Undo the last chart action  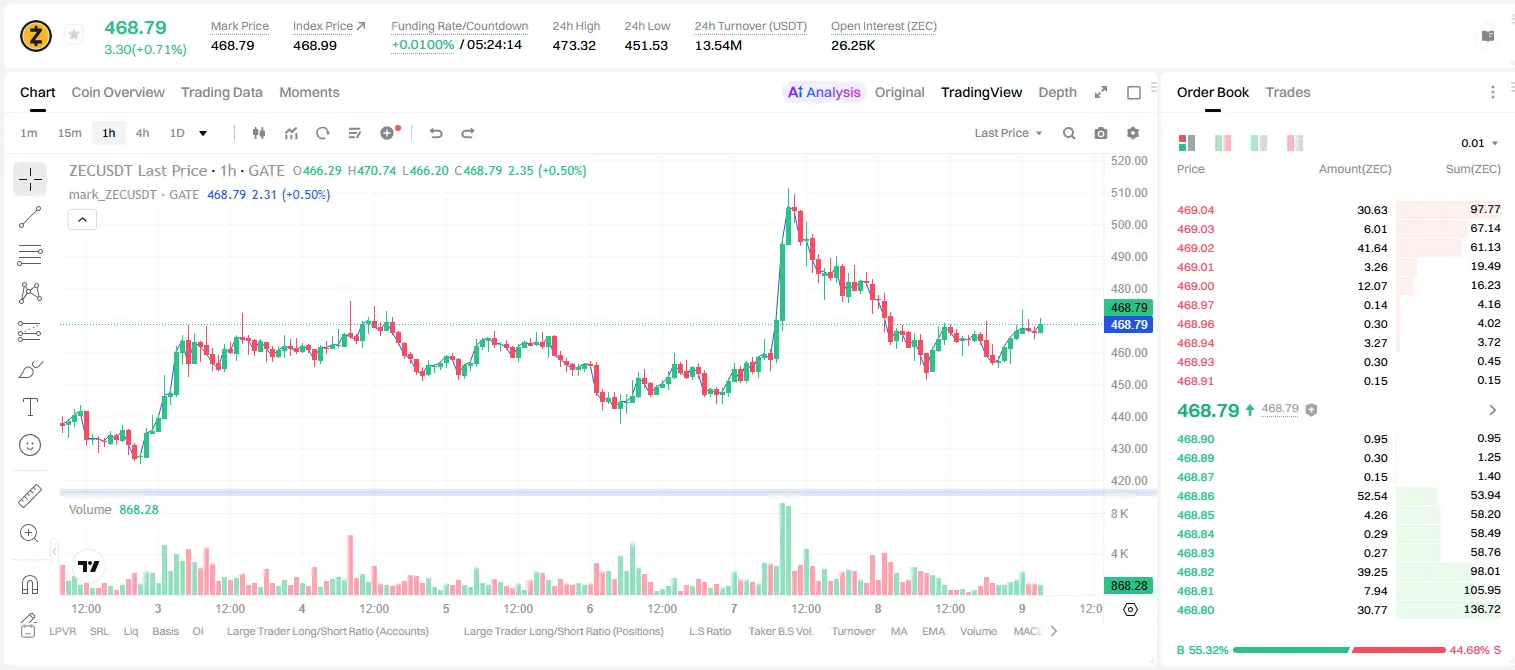point(435,133)
